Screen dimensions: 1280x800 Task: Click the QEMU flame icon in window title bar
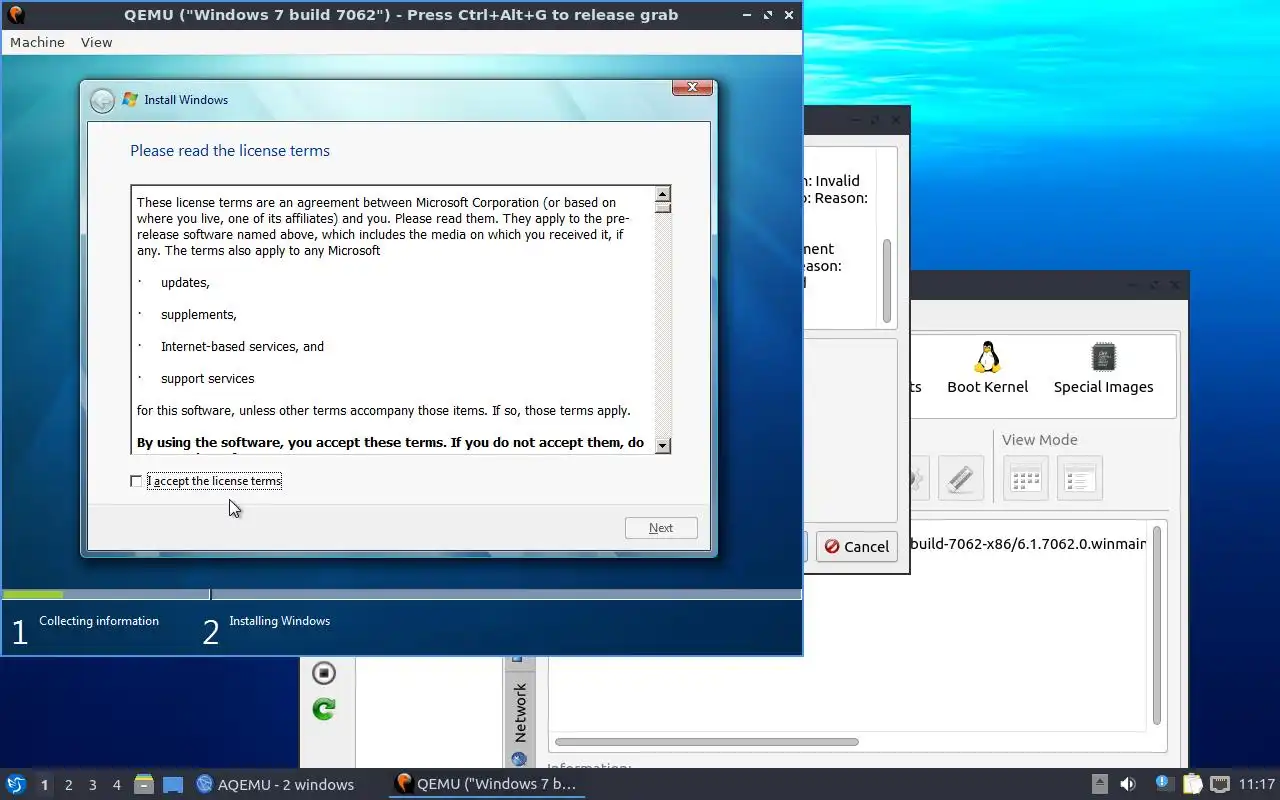(x=15, y=14)
